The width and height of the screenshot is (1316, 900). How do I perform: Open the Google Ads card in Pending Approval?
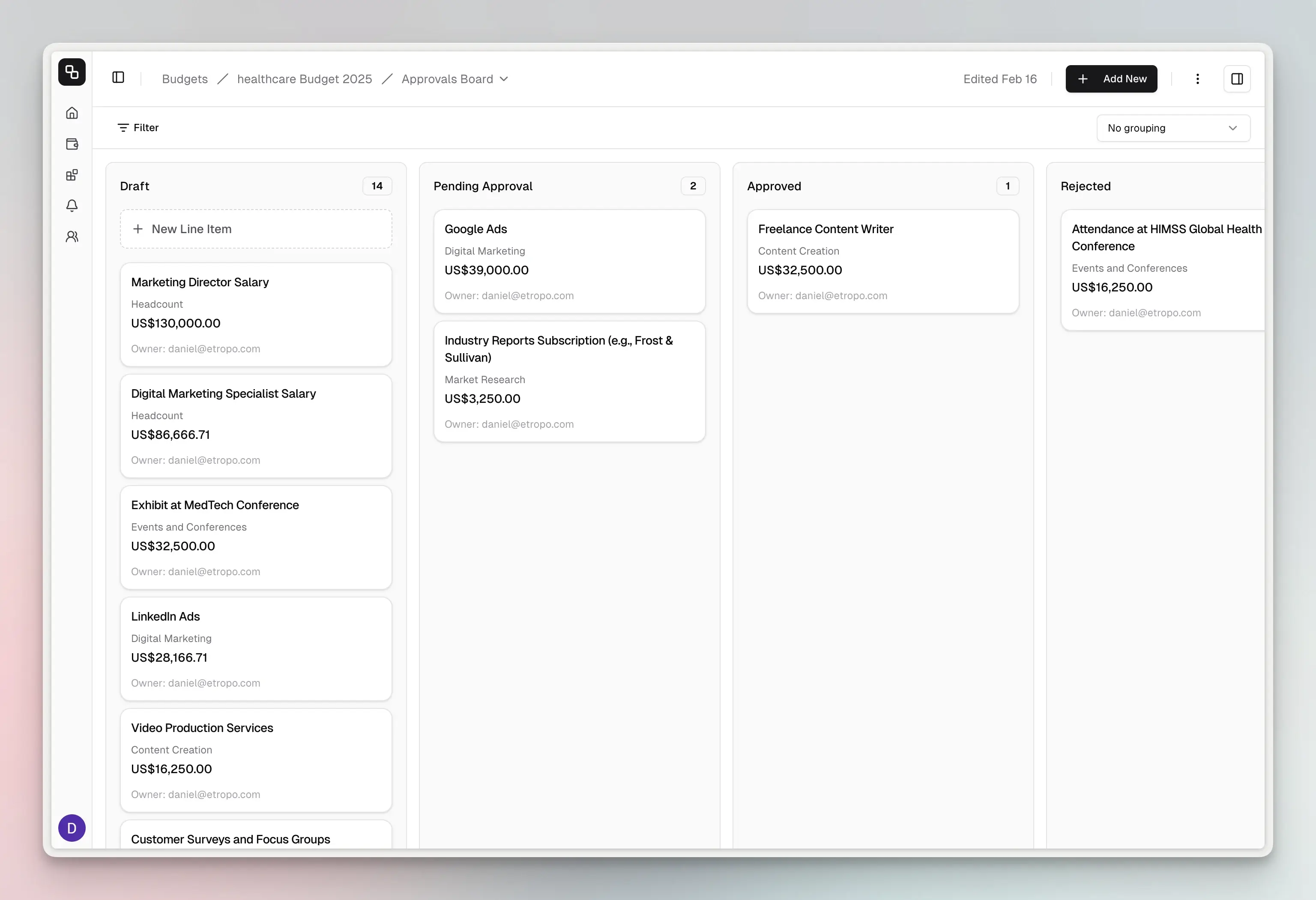coord(569,262)
